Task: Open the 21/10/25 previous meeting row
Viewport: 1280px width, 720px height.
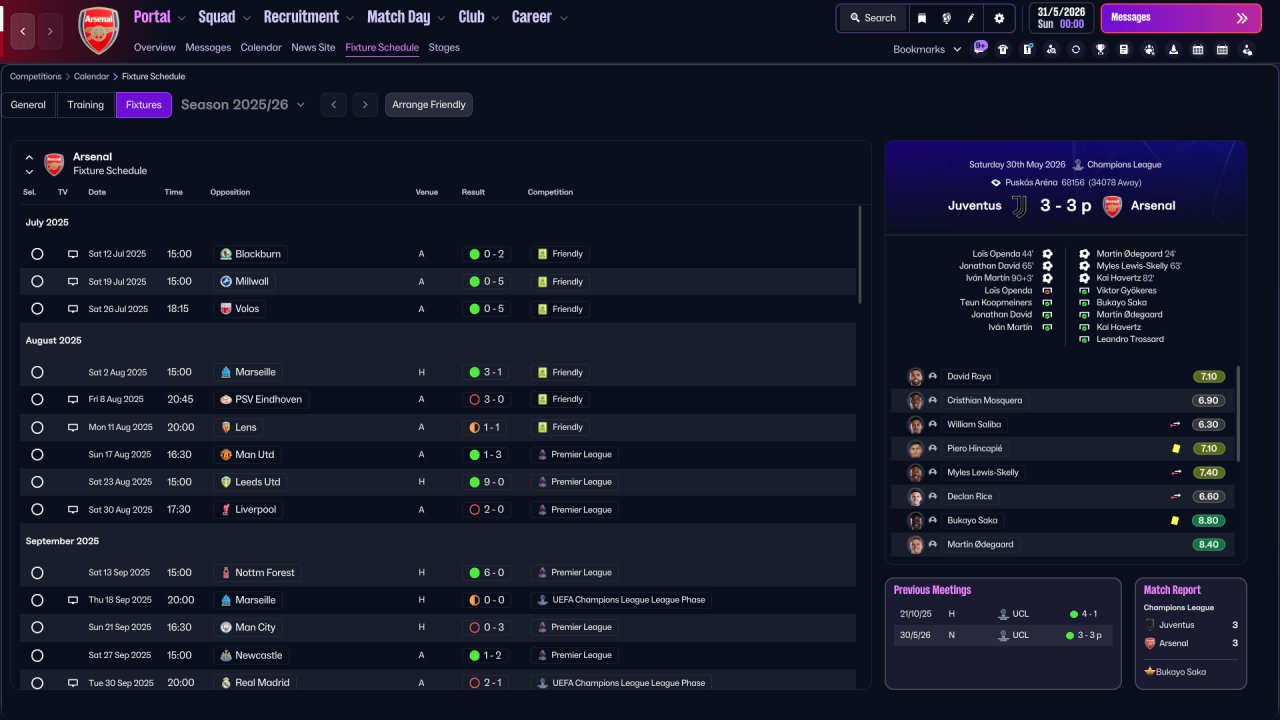Action: pos(1003,614)
